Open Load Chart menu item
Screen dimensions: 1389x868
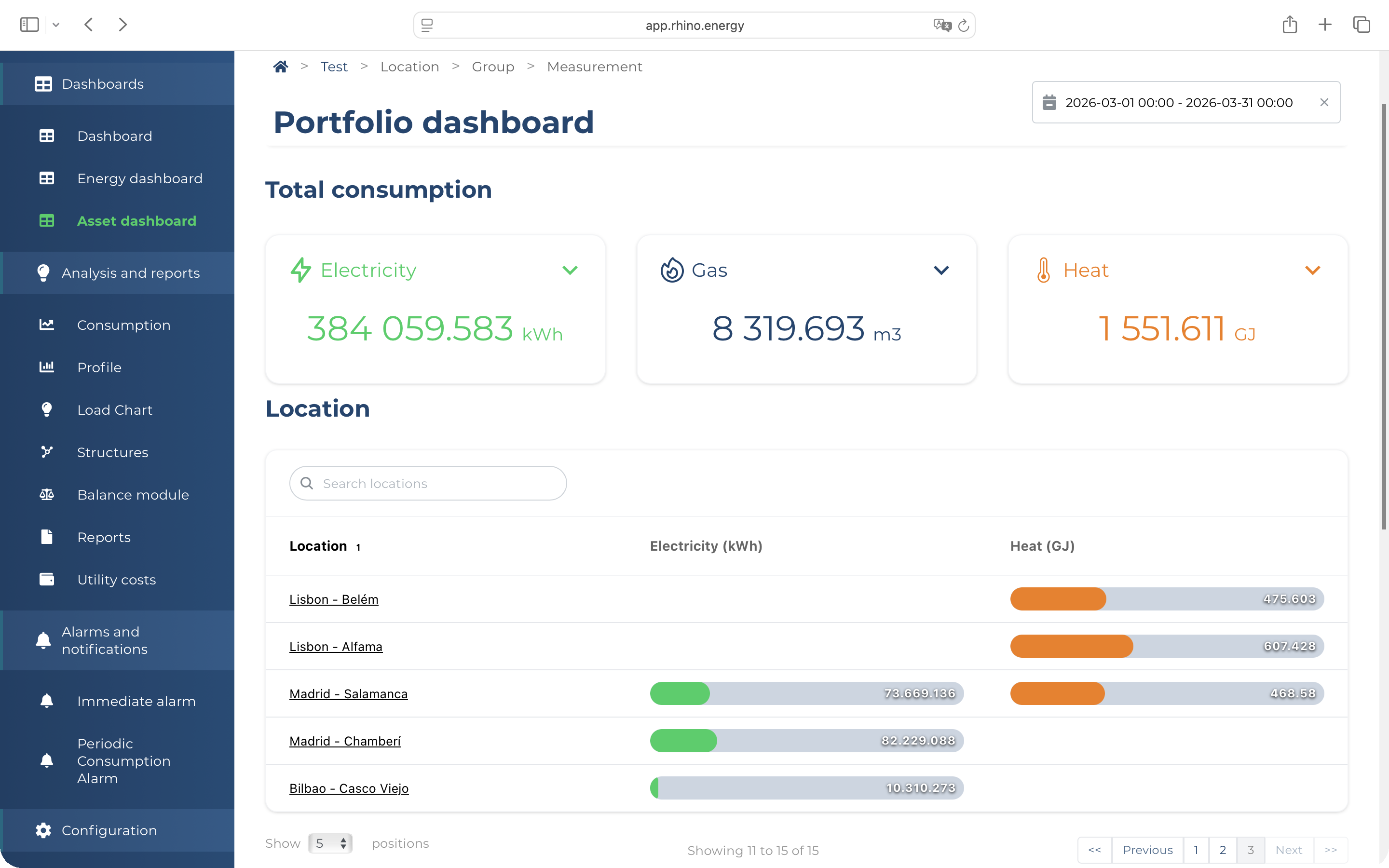(115, 410)
